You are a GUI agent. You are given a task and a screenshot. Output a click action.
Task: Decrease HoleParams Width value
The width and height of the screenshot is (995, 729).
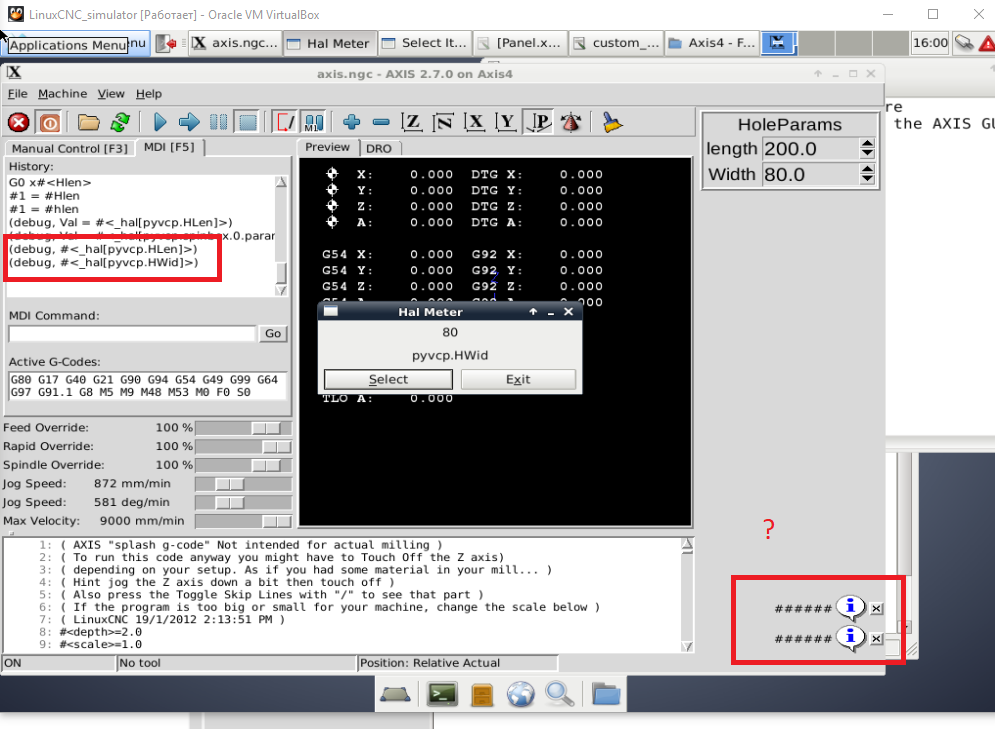coord(867,180)
